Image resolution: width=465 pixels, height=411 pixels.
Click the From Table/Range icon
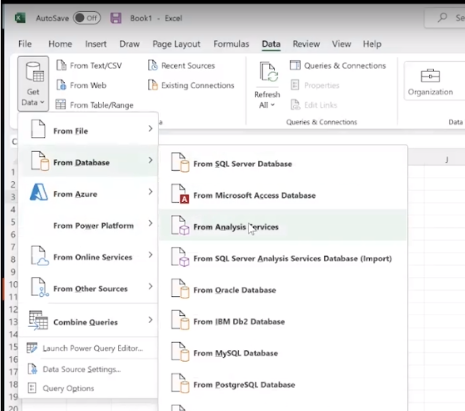point(61,105)
